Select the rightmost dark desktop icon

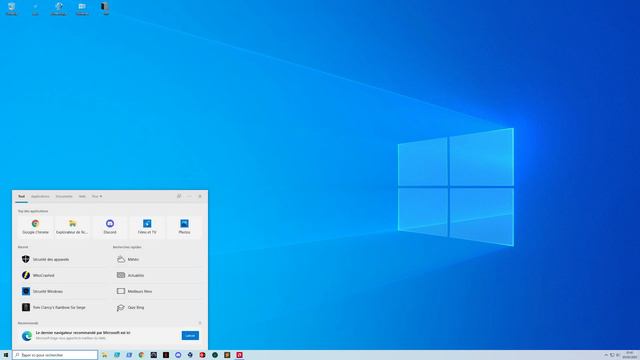point(105,9)
